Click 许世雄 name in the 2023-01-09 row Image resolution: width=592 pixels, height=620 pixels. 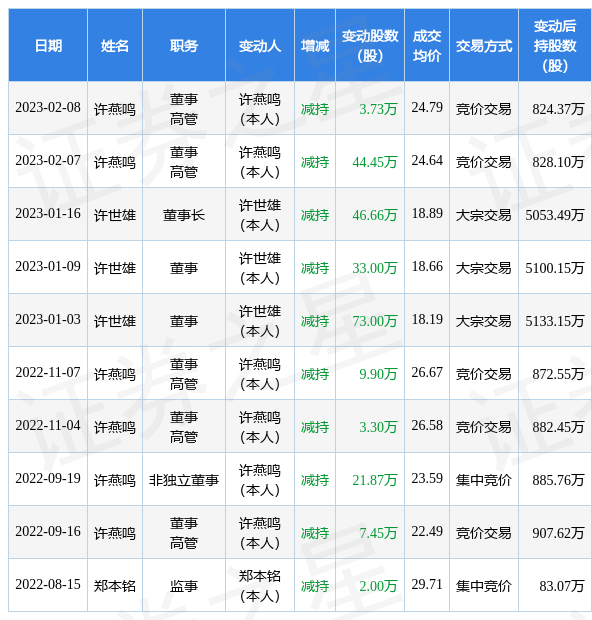[115, 268]
